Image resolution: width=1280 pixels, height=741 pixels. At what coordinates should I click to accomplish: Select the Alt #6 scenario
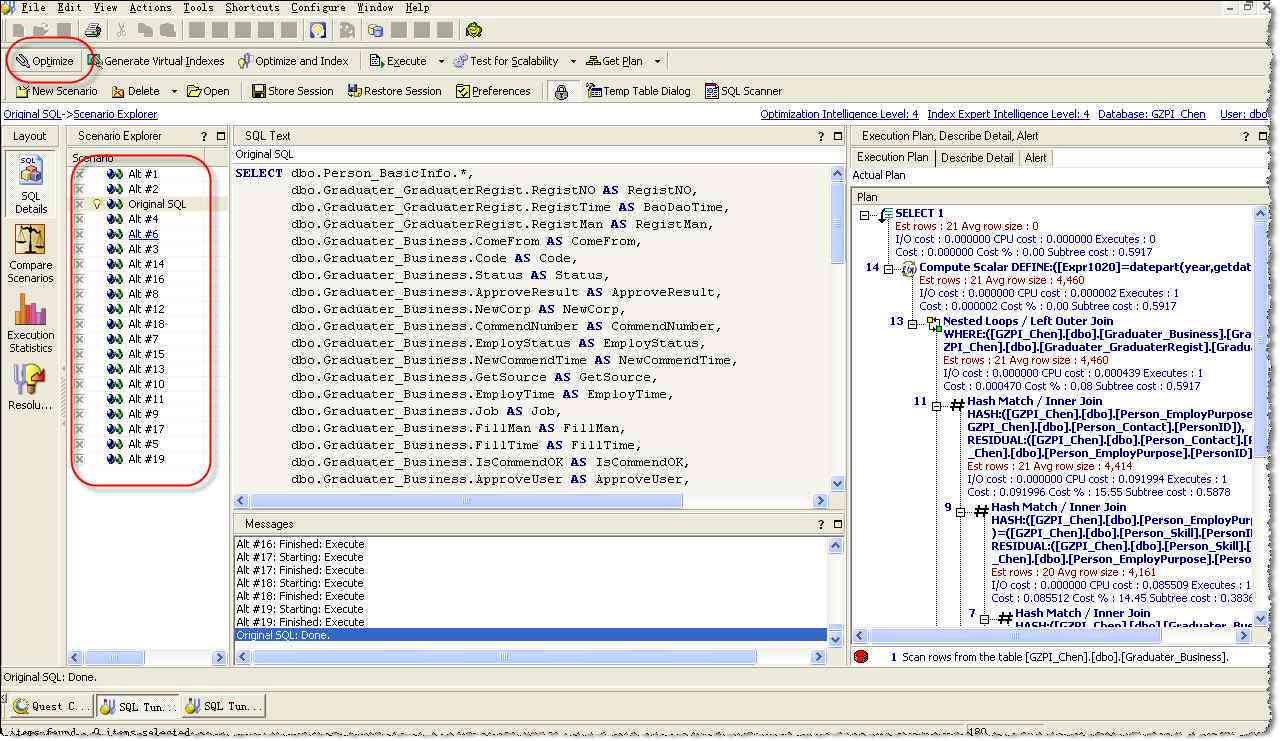pyautogui.click(x=143, y=234)
